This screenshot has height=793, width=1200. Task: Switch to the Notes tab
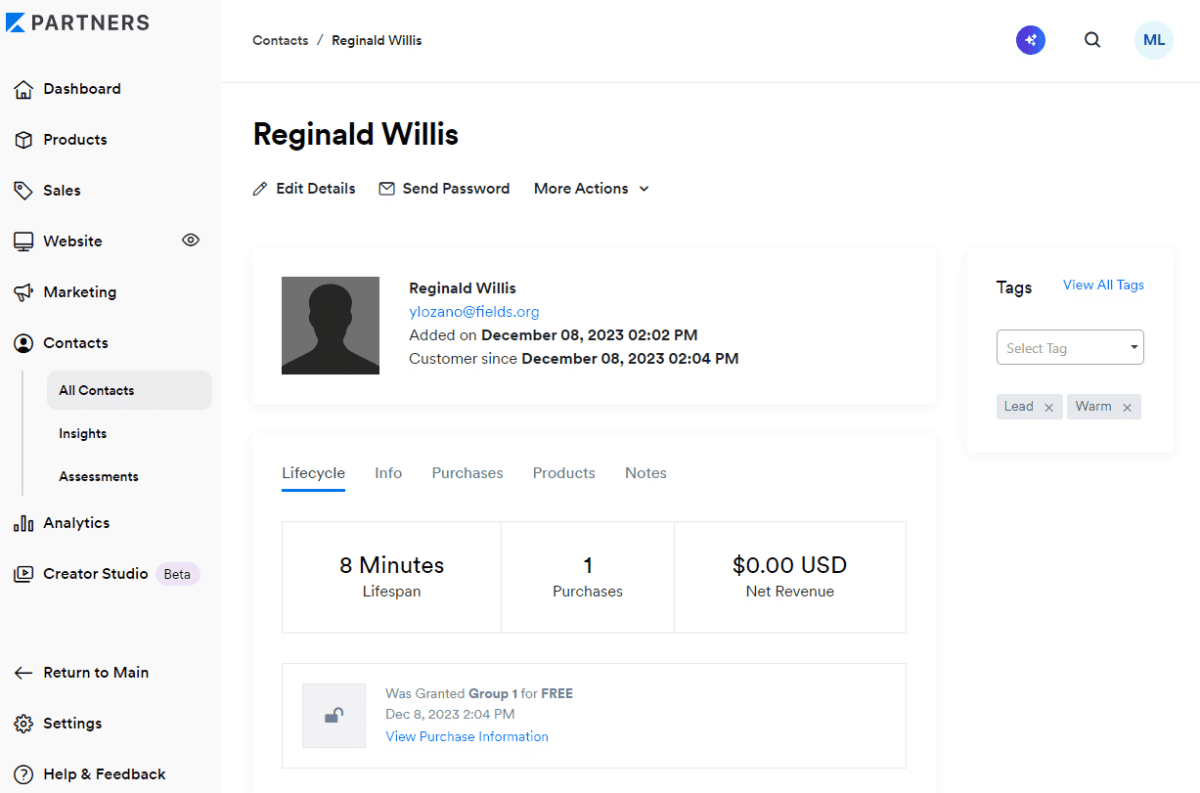tap(646, 473)
